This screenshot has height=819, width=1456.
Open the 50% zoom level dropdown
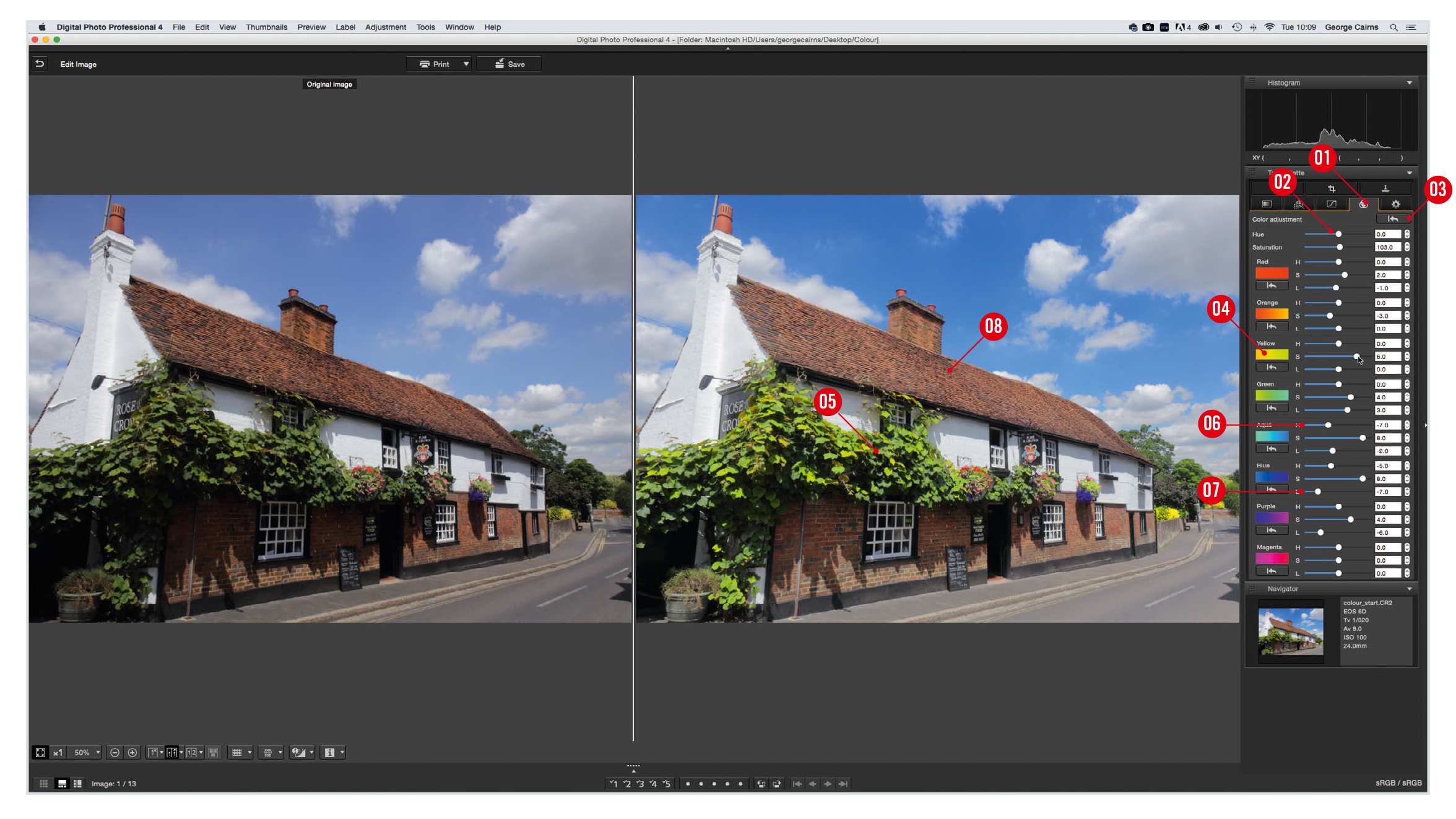[x=87, y=752]
